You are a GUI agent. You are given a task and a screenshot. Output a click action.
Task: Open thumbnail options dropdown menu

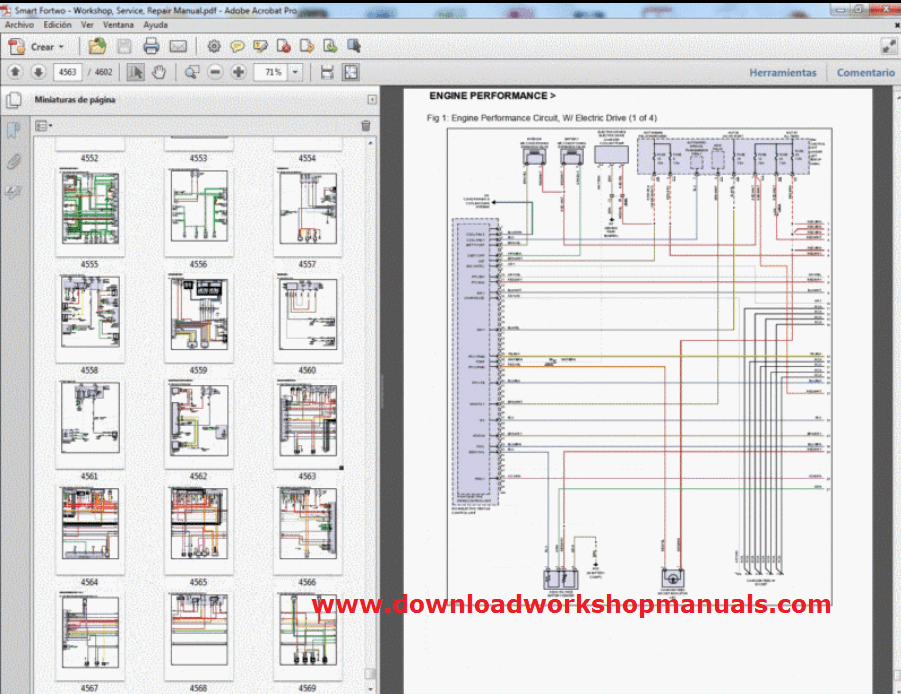pyautogui.click(x=44, y=125)
